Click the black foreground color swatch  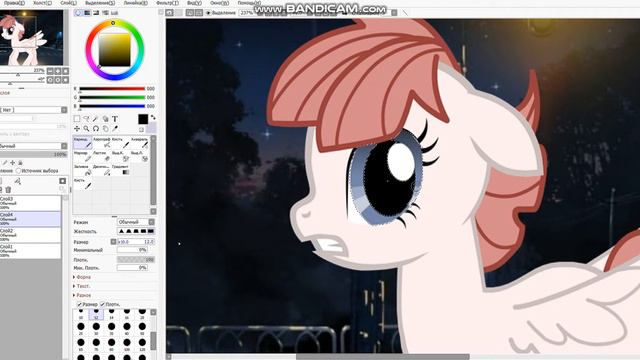point(143,119)
